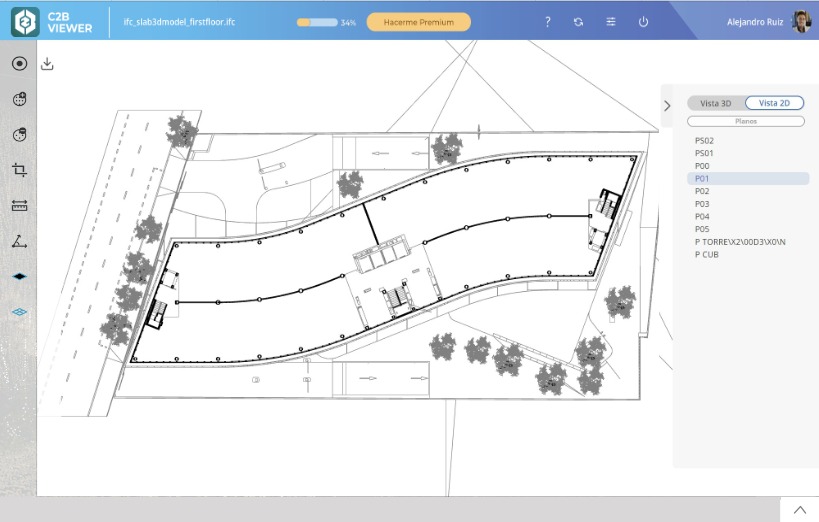
Task: Collapse the right panel with chevron arrow
Action: (x=667, y=106)
